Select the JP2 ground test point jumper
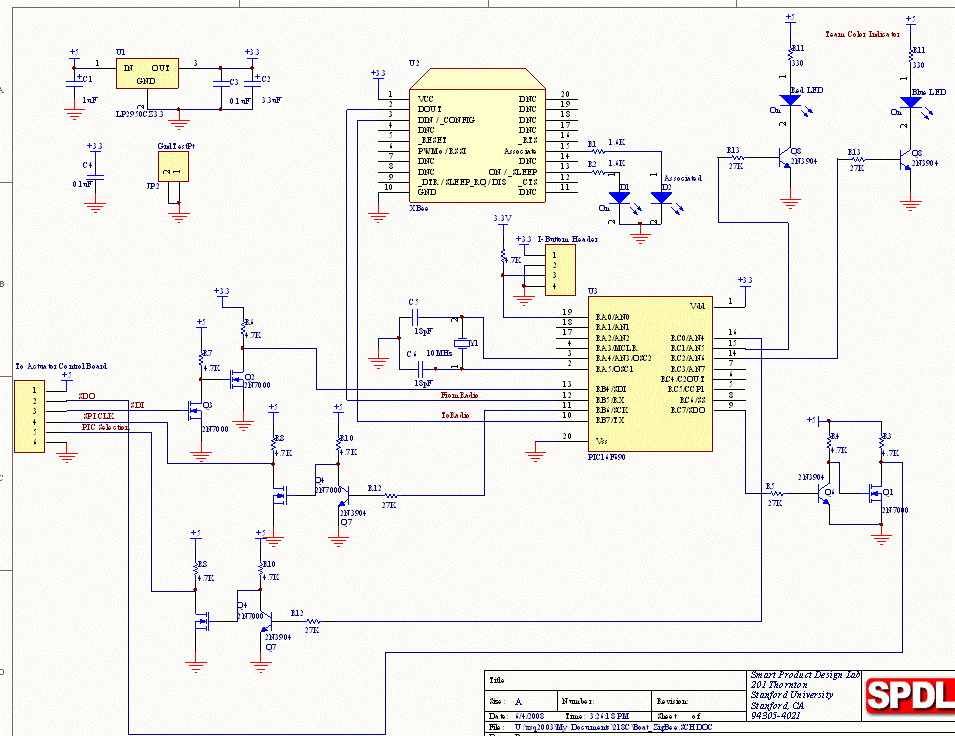The image size is (955, 736). (177, 173)
